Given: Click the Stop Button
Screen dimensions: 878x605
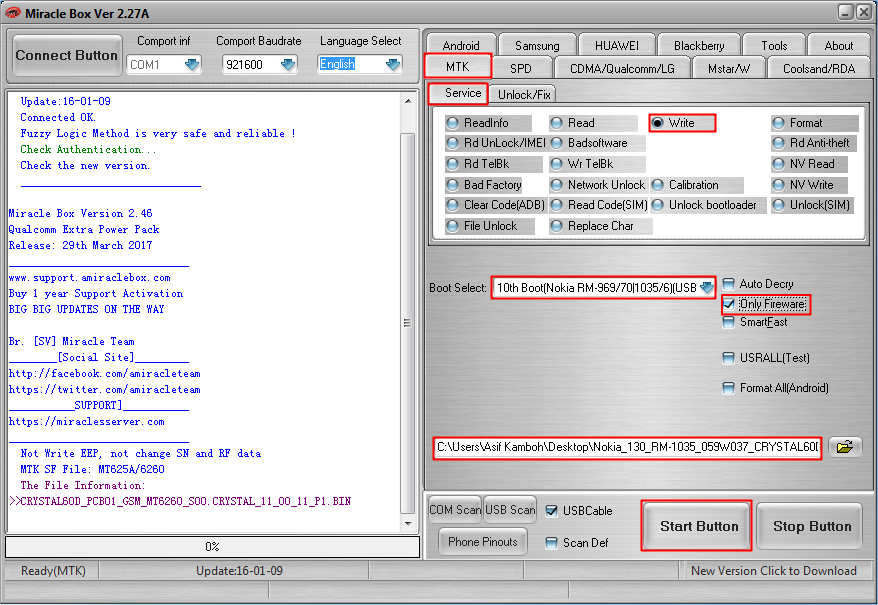Looking at the screenshot, I should [x=811, y=526].
